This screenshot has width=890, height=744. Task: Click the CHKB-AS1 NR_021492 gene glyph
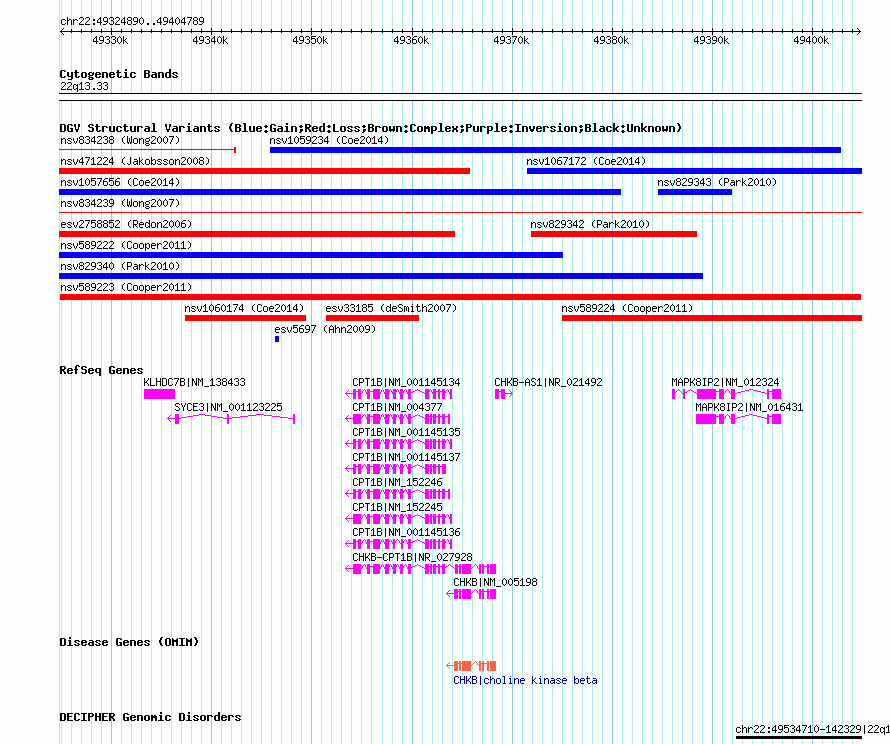click(x=503, y=394)
